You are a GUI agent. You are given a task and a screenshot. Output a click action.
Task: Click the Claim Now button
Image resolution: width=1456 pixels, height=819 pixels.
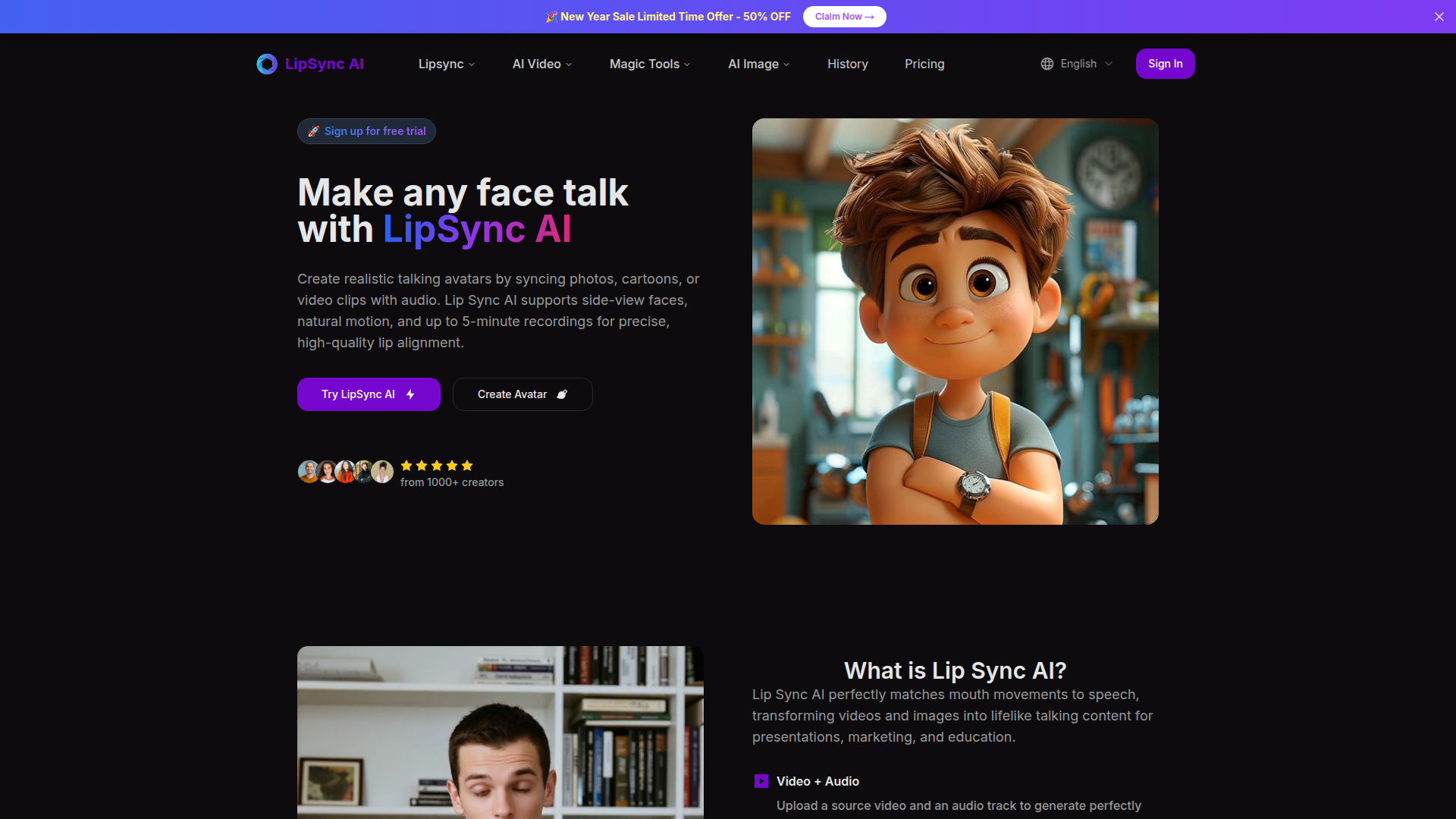tap(844, 17)
